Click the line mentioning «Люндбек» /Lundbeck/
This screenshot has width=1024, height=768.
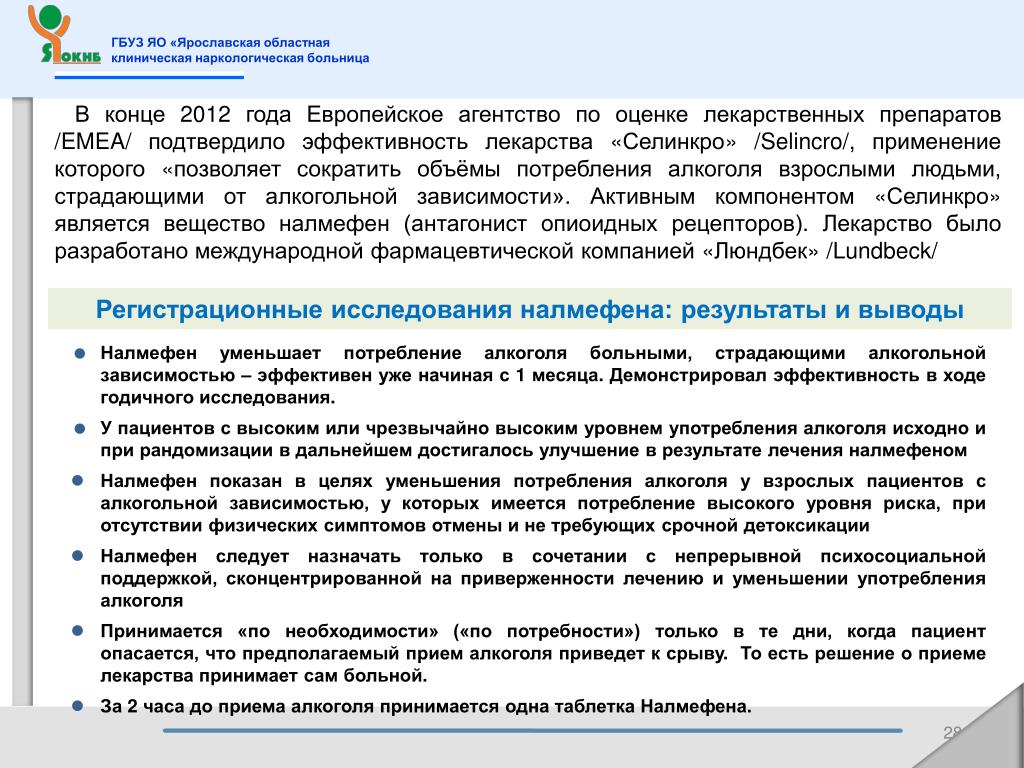[496, 251]
